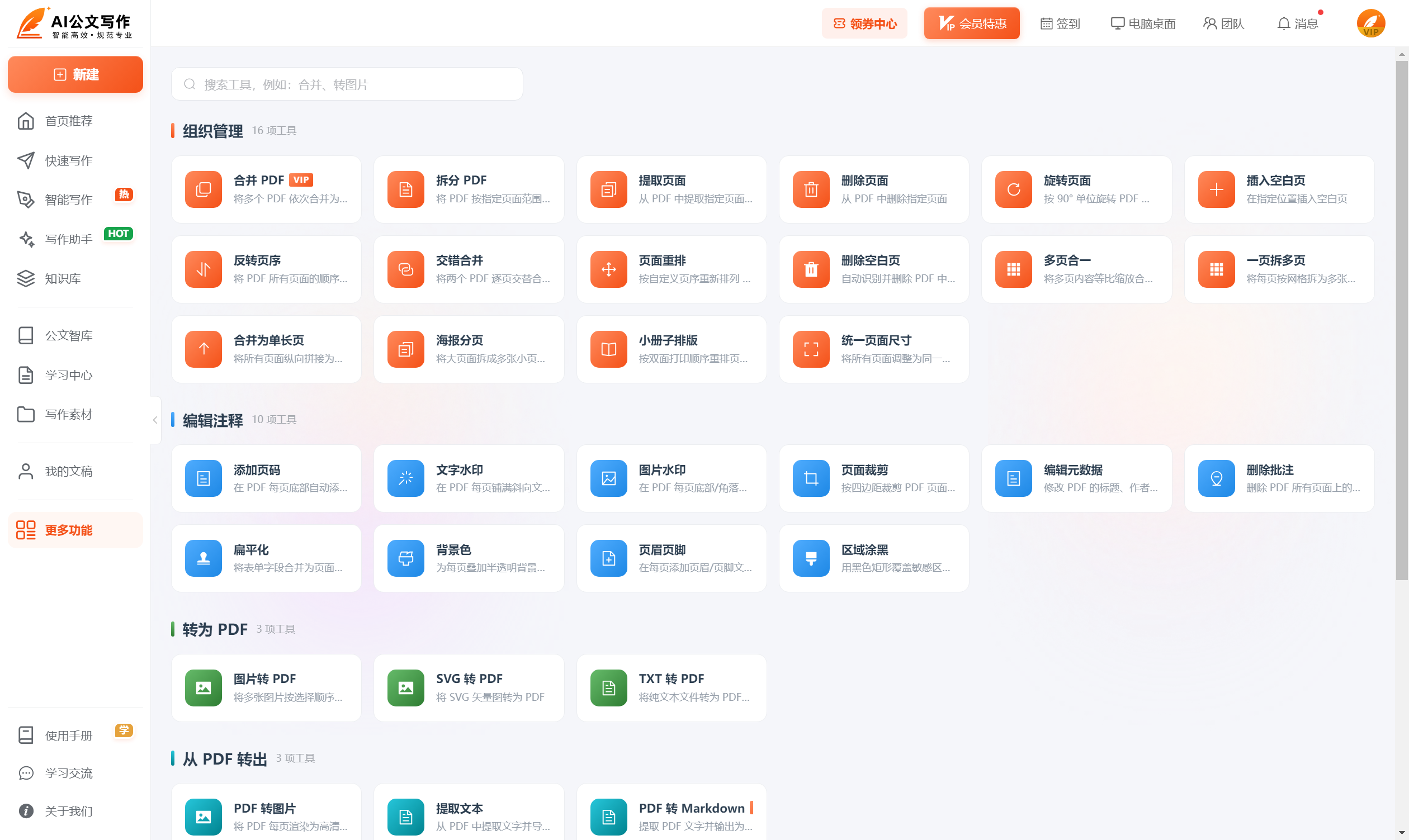Collapse the left sidebar chevron
Viewport: 1409px width, 840px height.
click(x=155, y=420)
